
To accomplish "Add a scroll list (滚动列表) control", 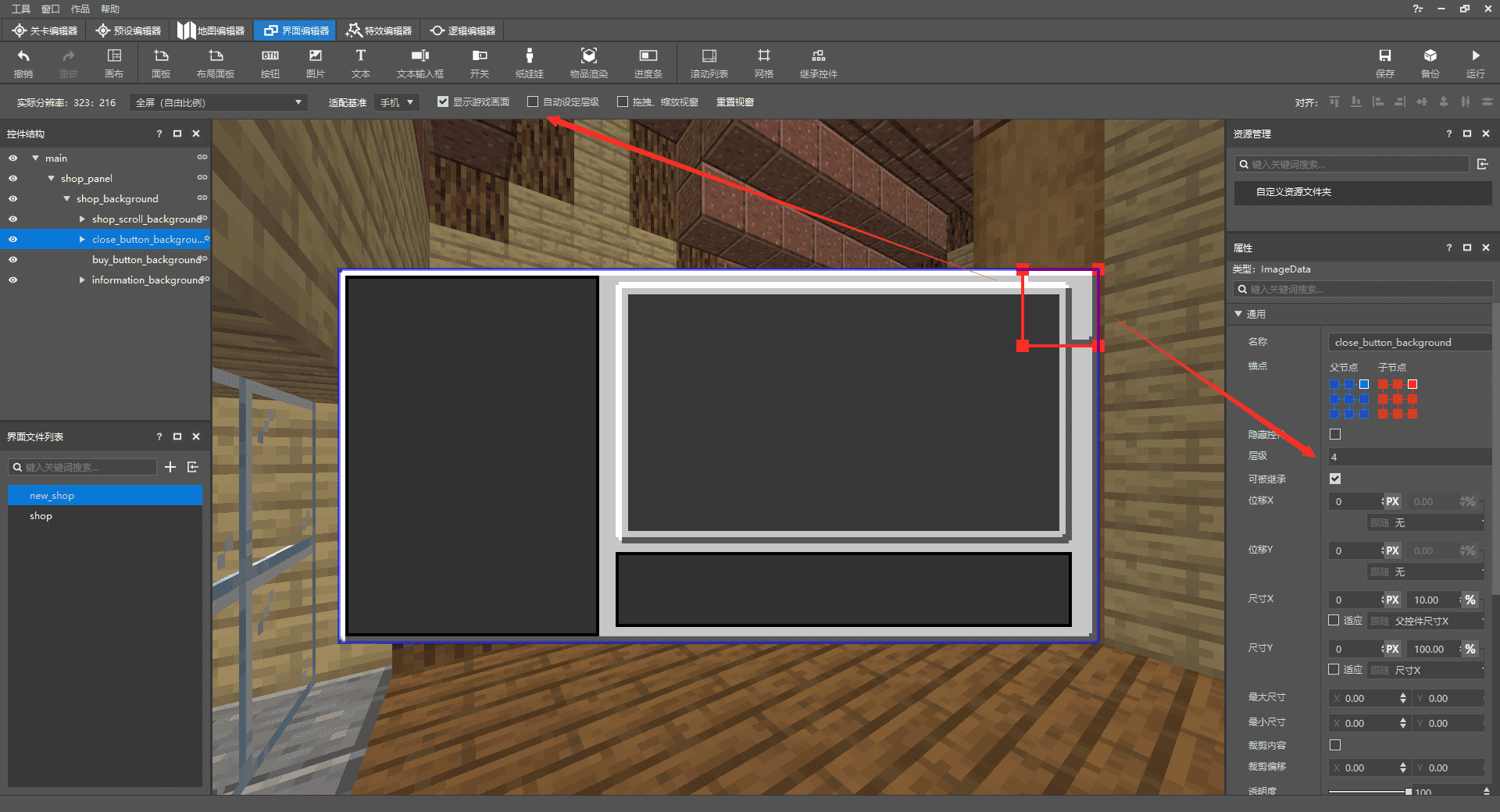I will [709, 63].
